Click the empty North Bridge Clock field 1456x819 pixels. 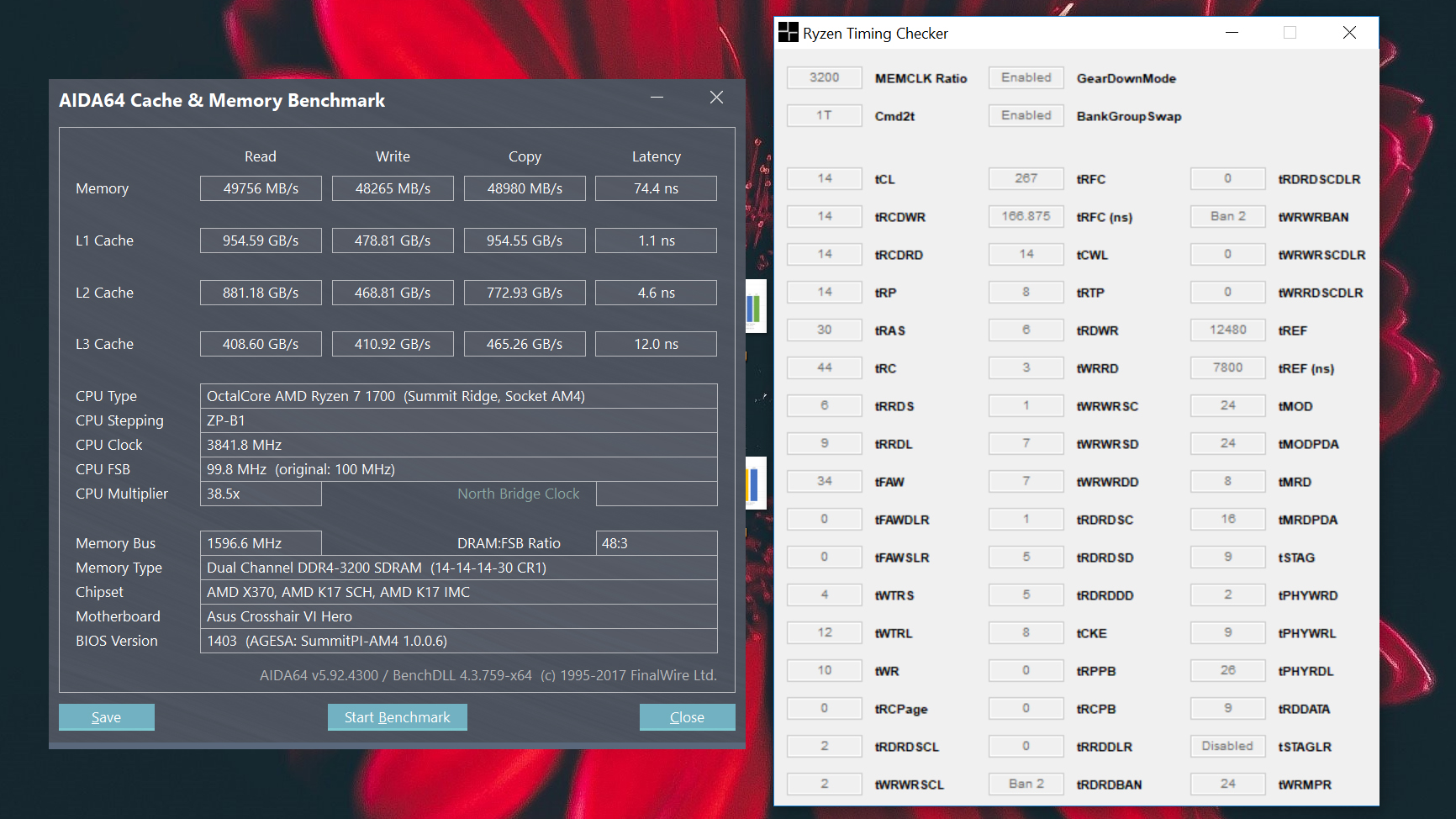(657, 494)
